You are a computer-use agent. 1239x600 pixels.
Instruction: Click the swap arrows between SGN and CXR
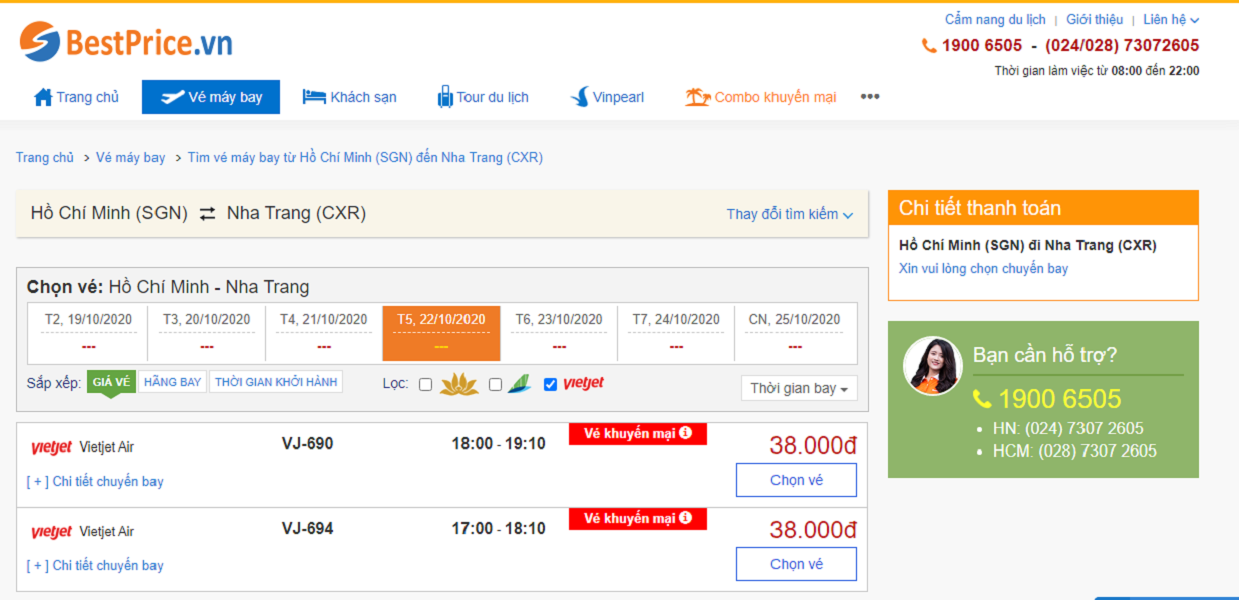[x=207, y=213]
